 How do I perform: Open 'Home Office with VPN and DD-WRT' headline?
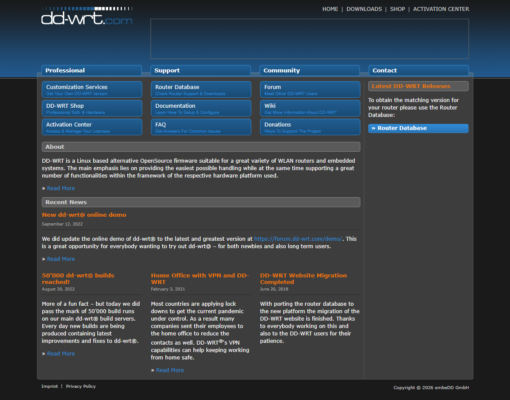(x=200, y=279)
